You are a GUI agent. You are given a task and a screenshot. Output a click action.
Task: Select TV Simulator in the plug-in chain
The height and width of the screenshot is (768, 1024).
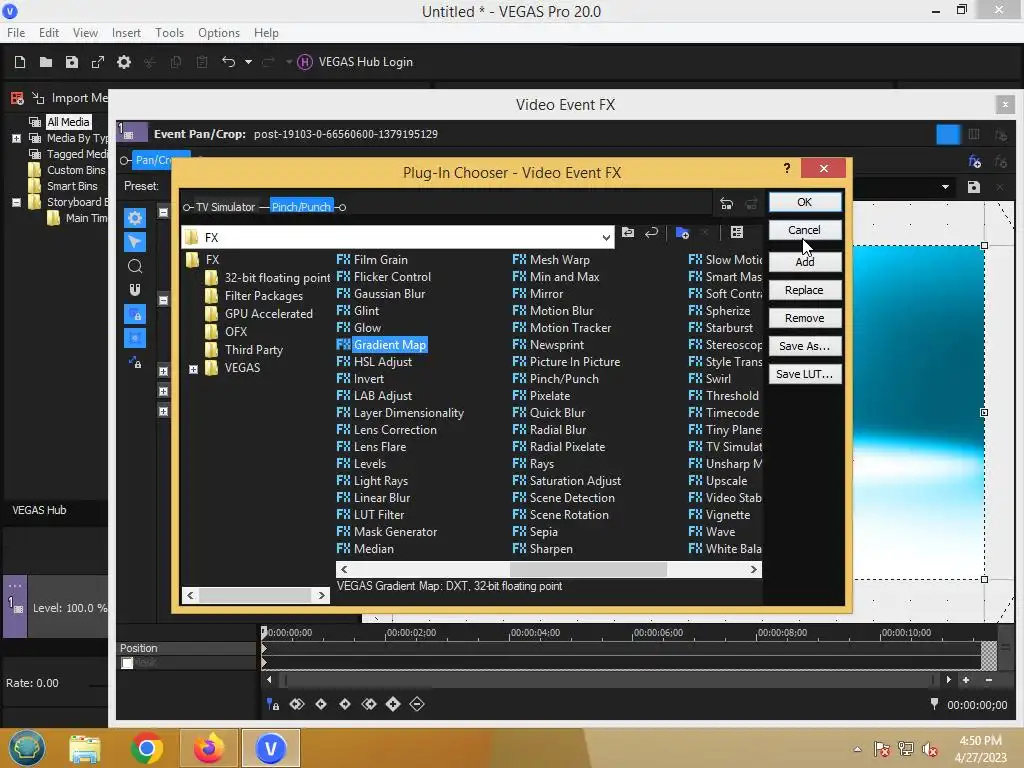click(225, 207)
